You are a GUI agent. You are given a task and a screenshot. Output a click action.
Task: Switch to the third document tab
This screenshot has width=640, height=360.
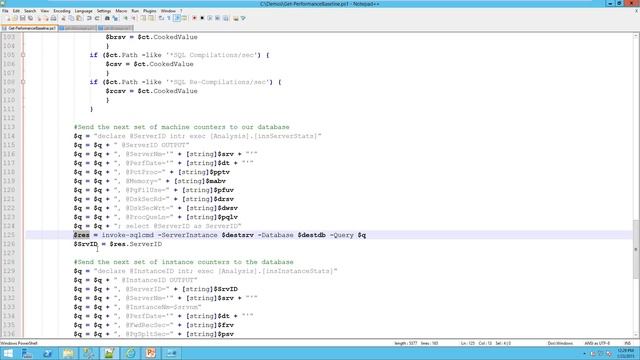click(115, 28)
